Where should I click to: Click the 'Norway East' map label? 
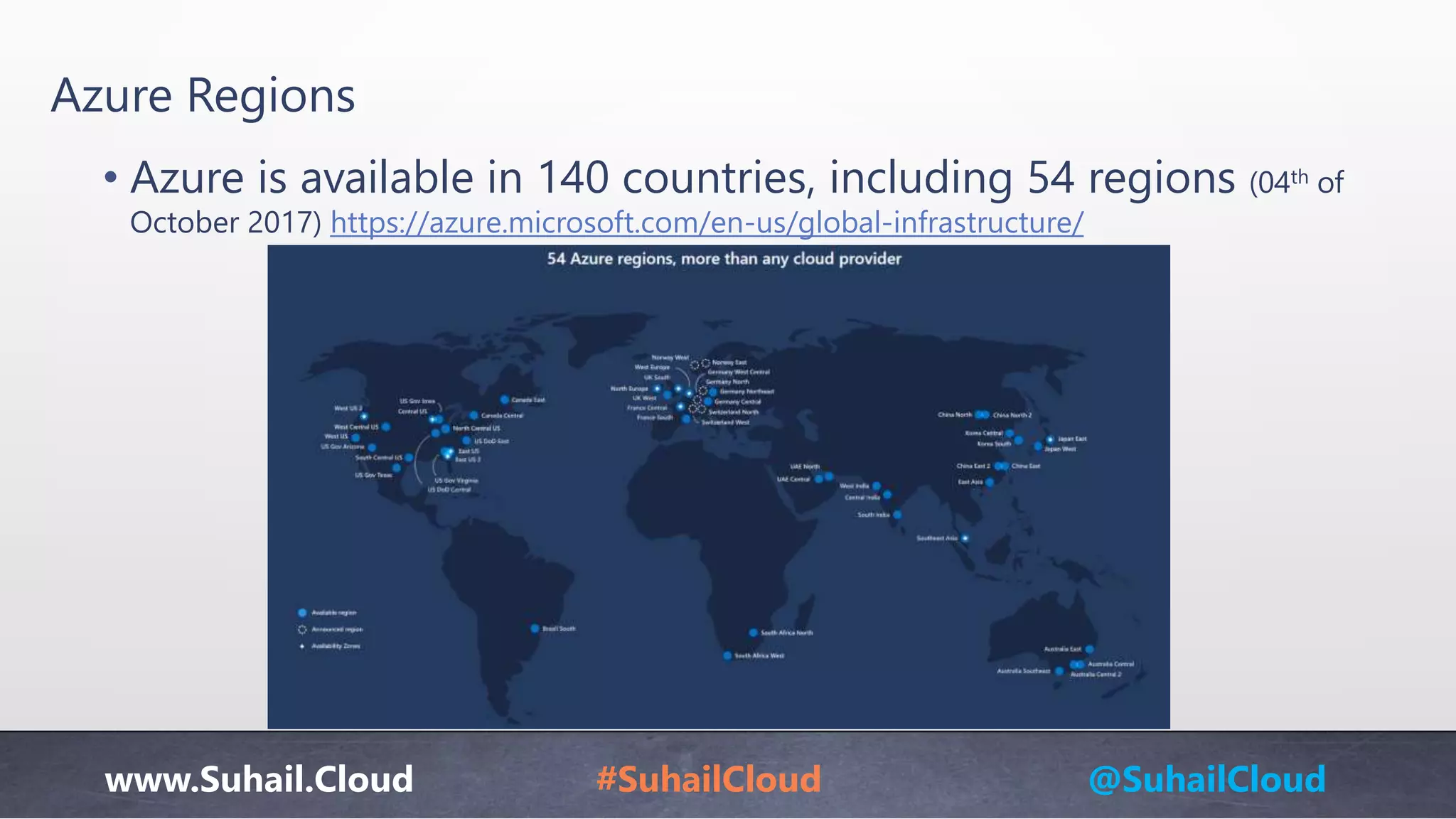729,363
